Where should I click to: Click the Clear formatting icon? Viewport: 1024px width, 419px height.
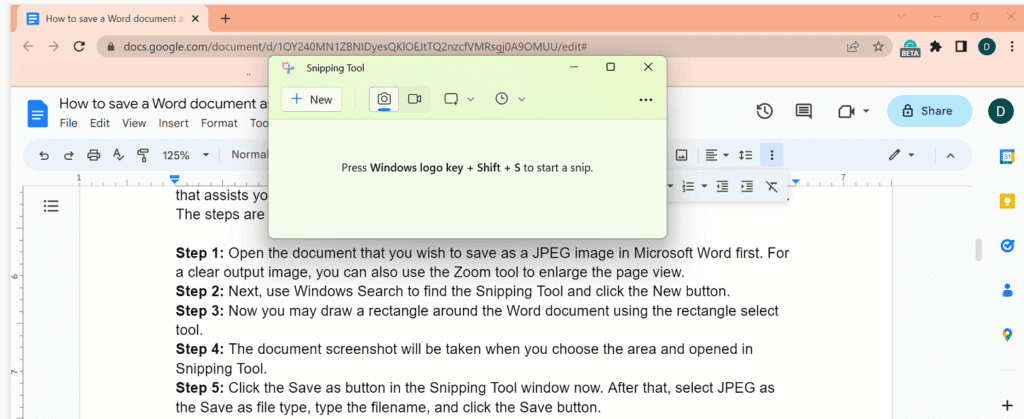(771, 187)
